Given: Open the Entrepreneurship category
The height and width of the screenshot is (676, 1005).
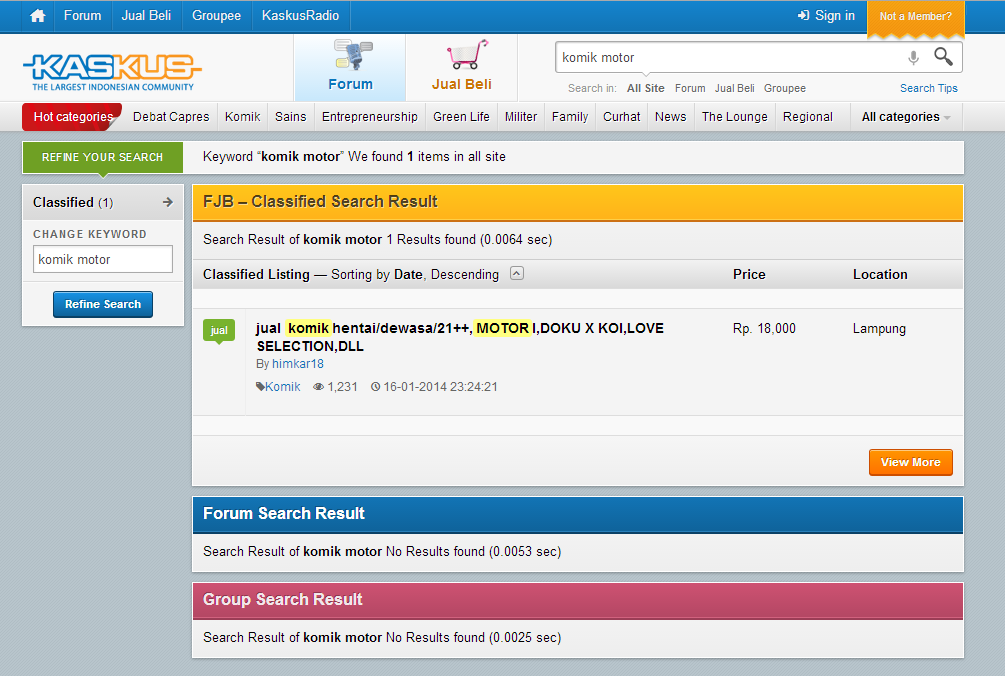Looking at the screenshot, I should pyautogui.click(x=370, y=117).
